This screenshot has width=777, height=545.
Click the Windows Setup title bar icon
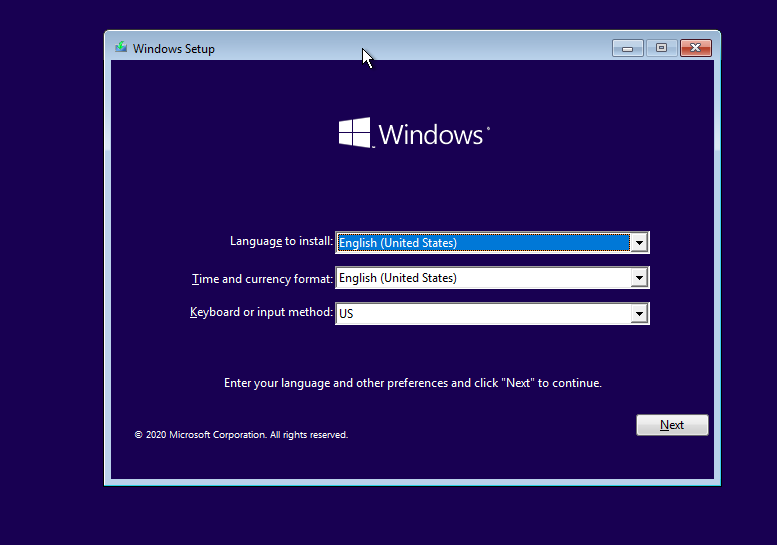pos(121,48)
